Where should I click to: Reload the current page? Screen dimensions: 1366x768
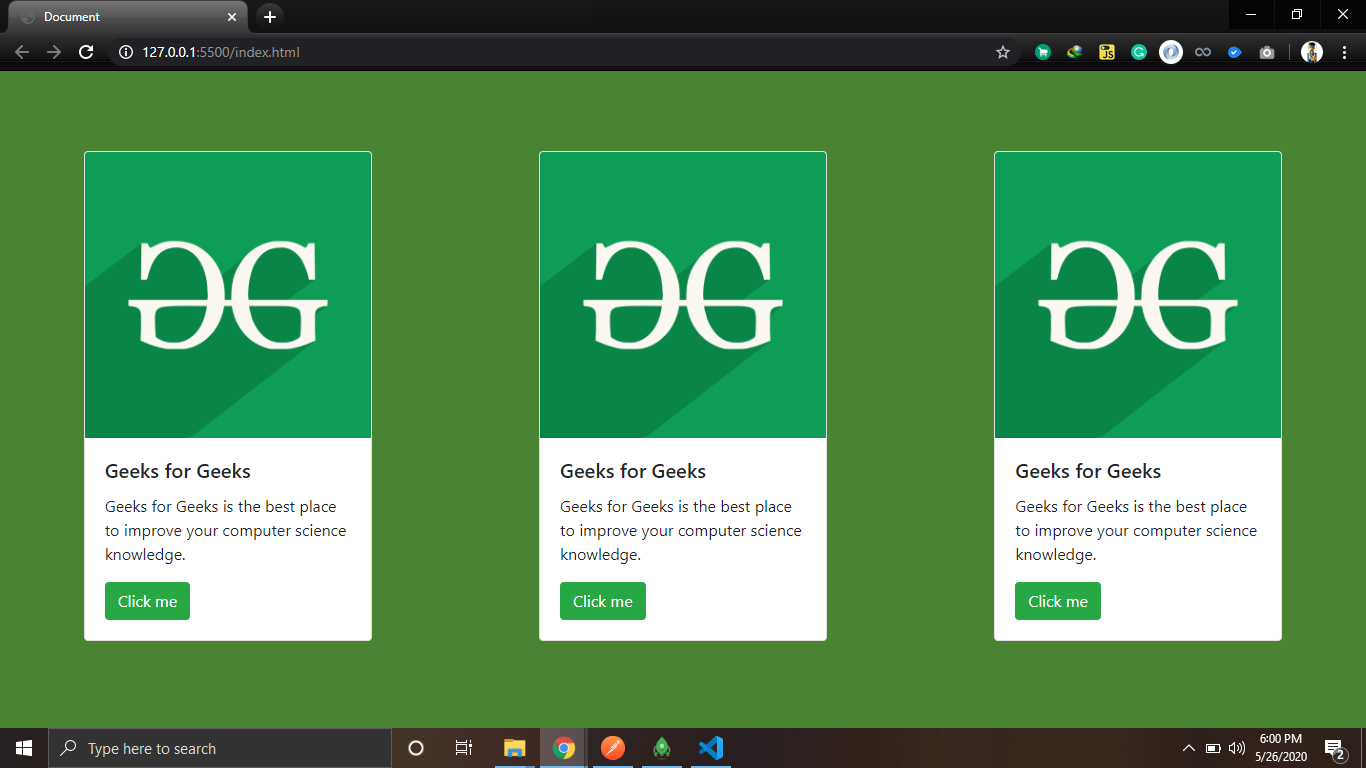(87, 52)
